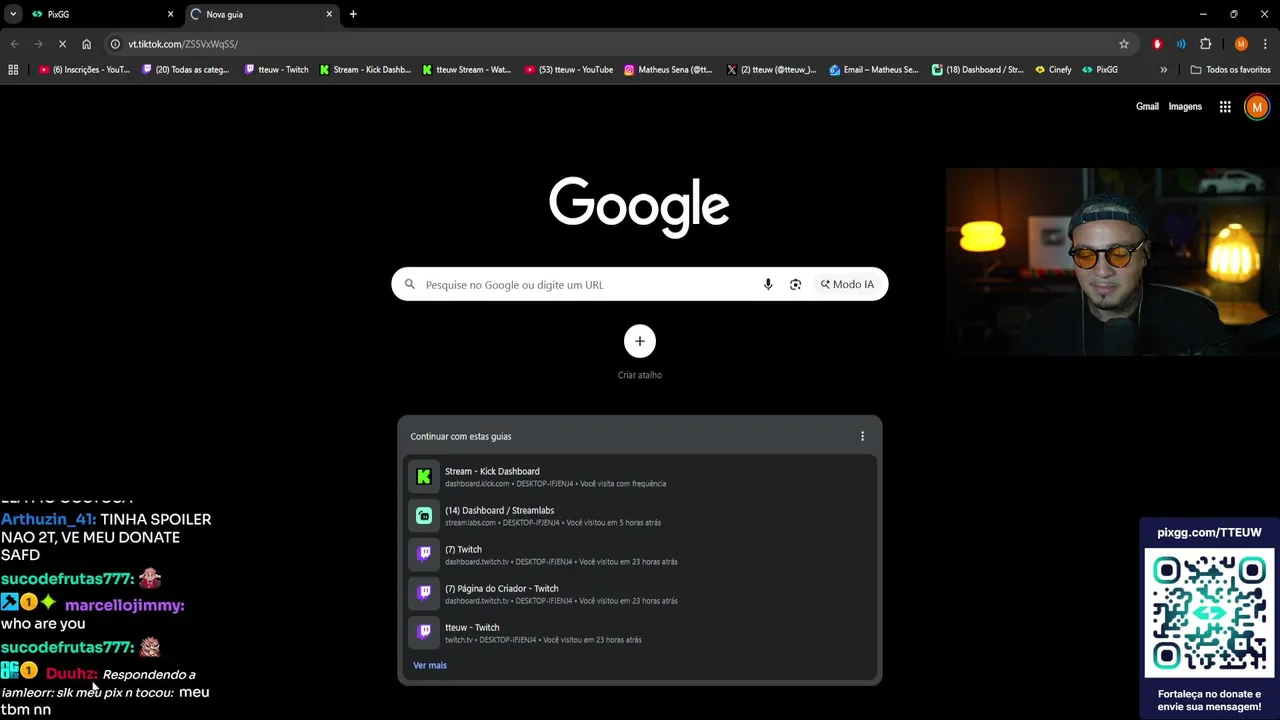Open (18) Dashboard Streamlabs bookmark
This screenshot has width=1280, height=720.
(977, 70)
